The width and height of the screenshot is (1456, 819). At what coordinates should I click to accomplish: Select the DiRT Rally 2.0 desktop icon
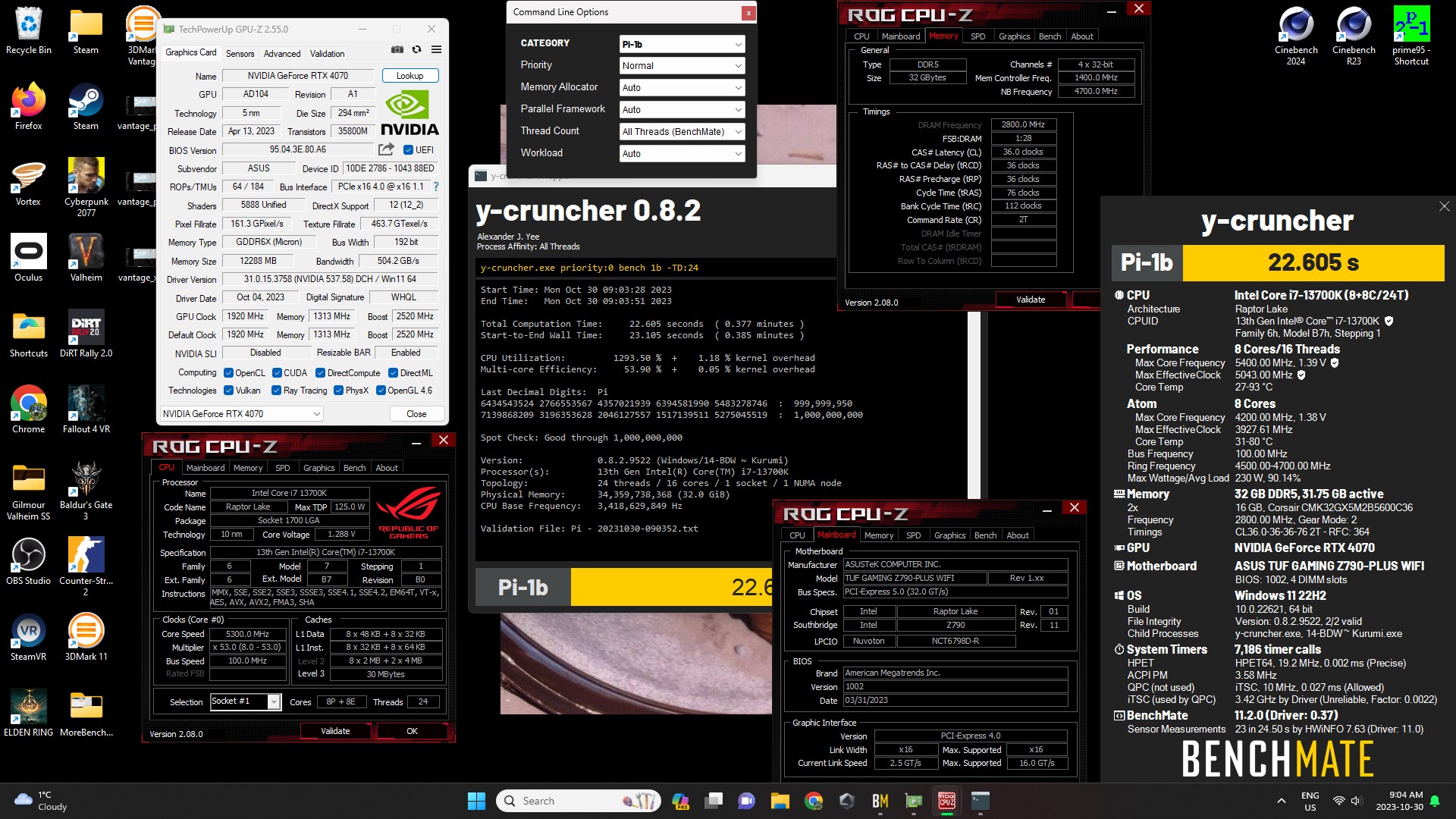tap(86, 334)
